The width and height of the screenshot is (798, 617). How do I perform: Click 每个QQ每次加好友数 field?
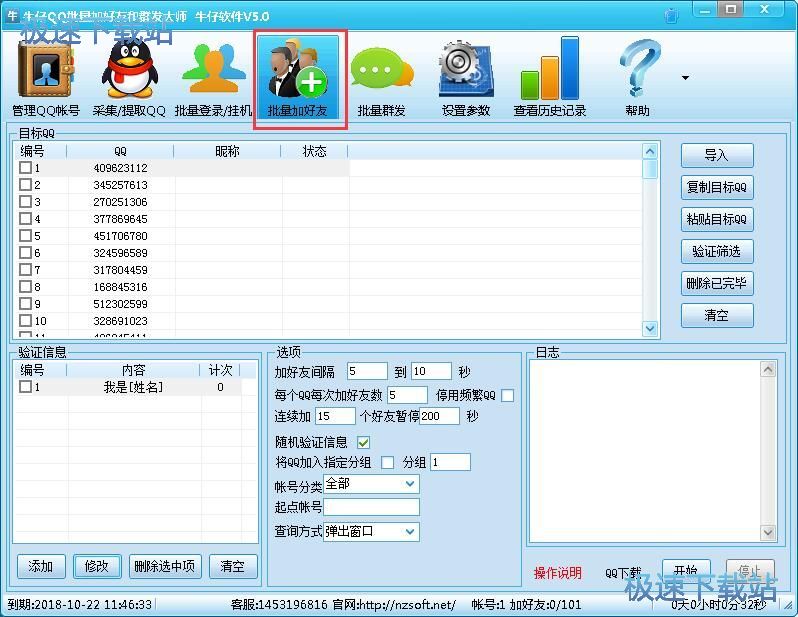407,395
